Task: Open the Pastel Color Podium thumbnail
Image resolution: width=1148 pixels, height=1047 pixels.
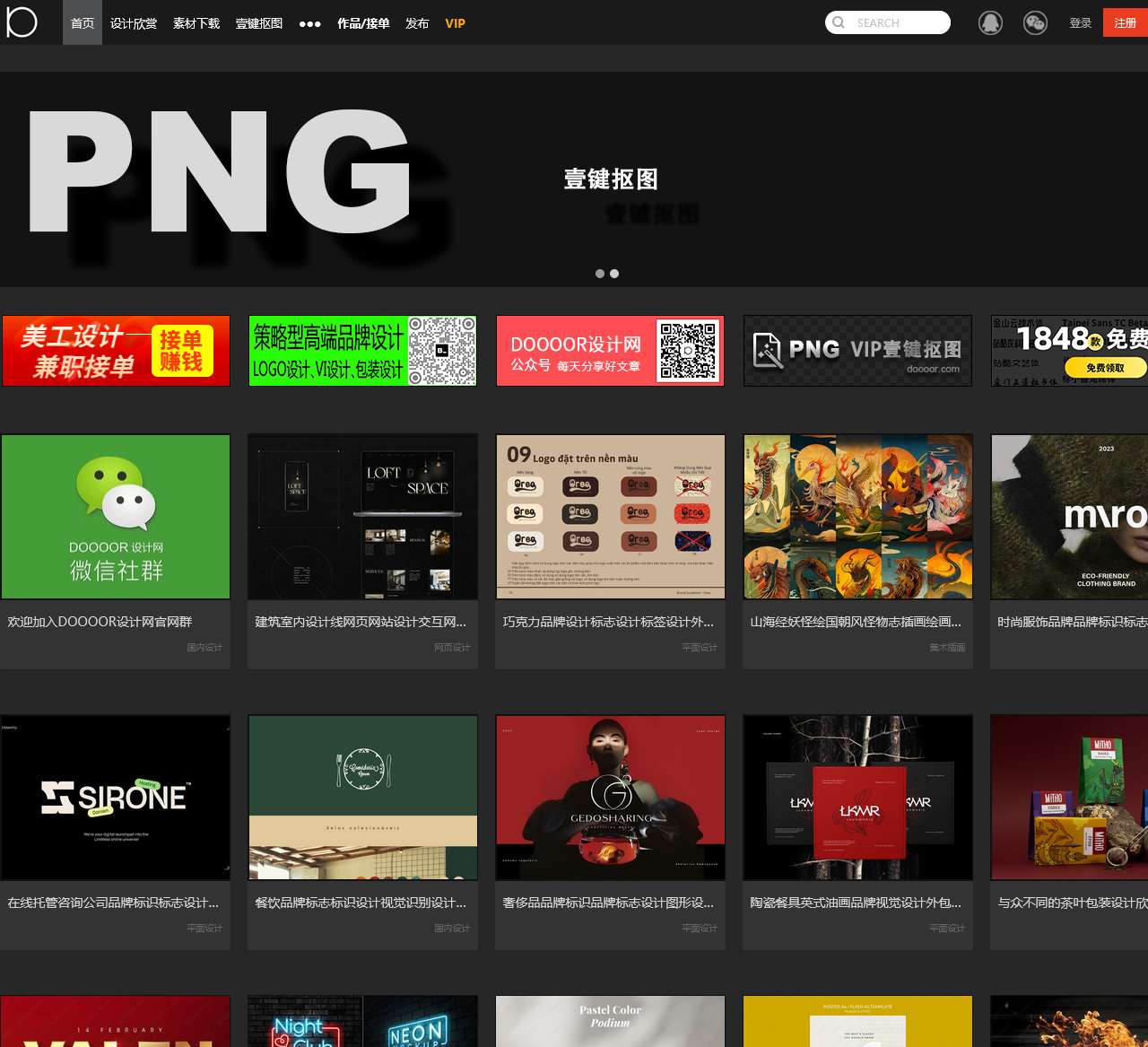Action: click(610, 1021)
